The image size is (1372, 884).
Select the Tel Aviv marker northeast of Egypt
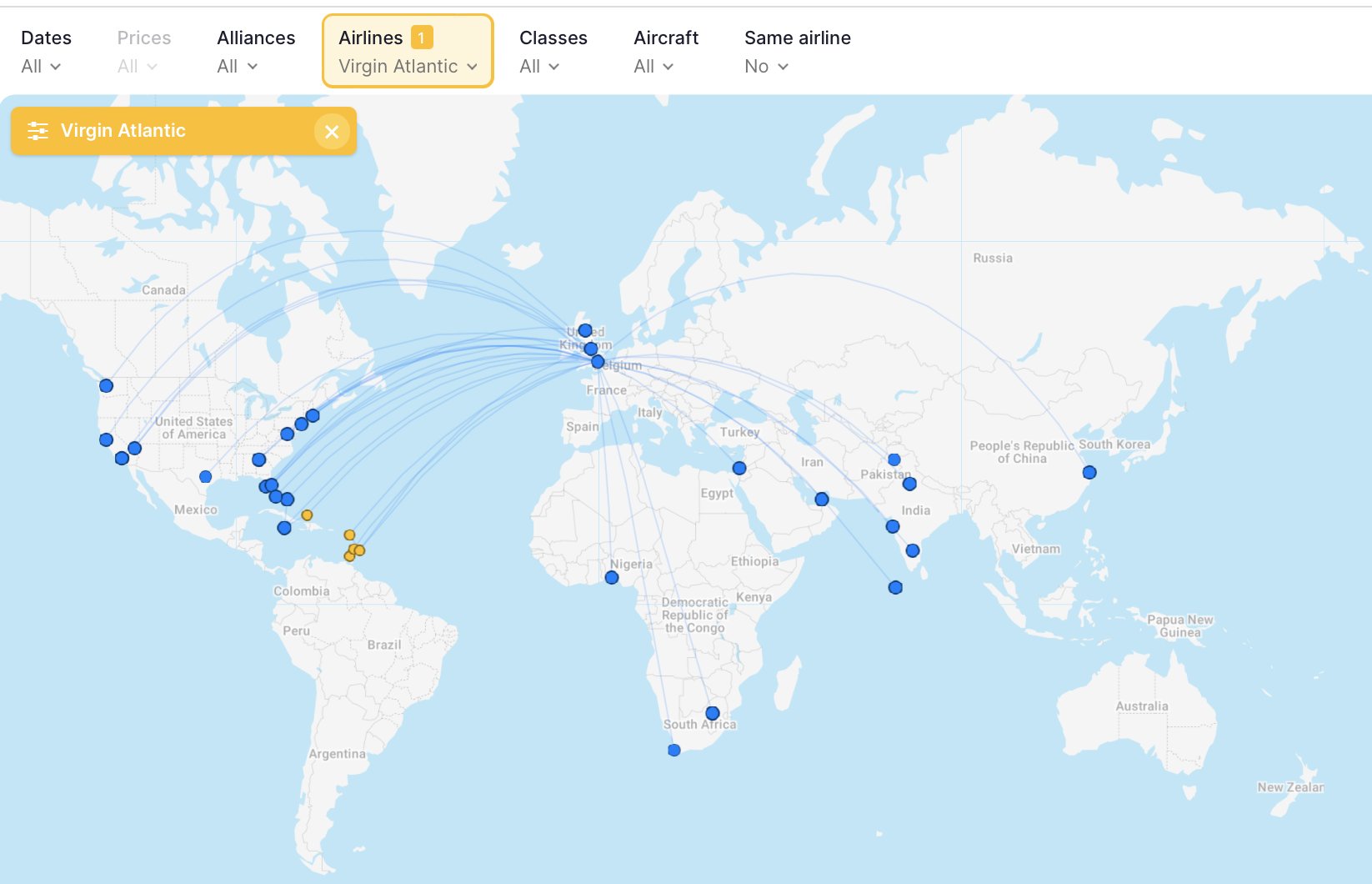click(x=739, y=468)
